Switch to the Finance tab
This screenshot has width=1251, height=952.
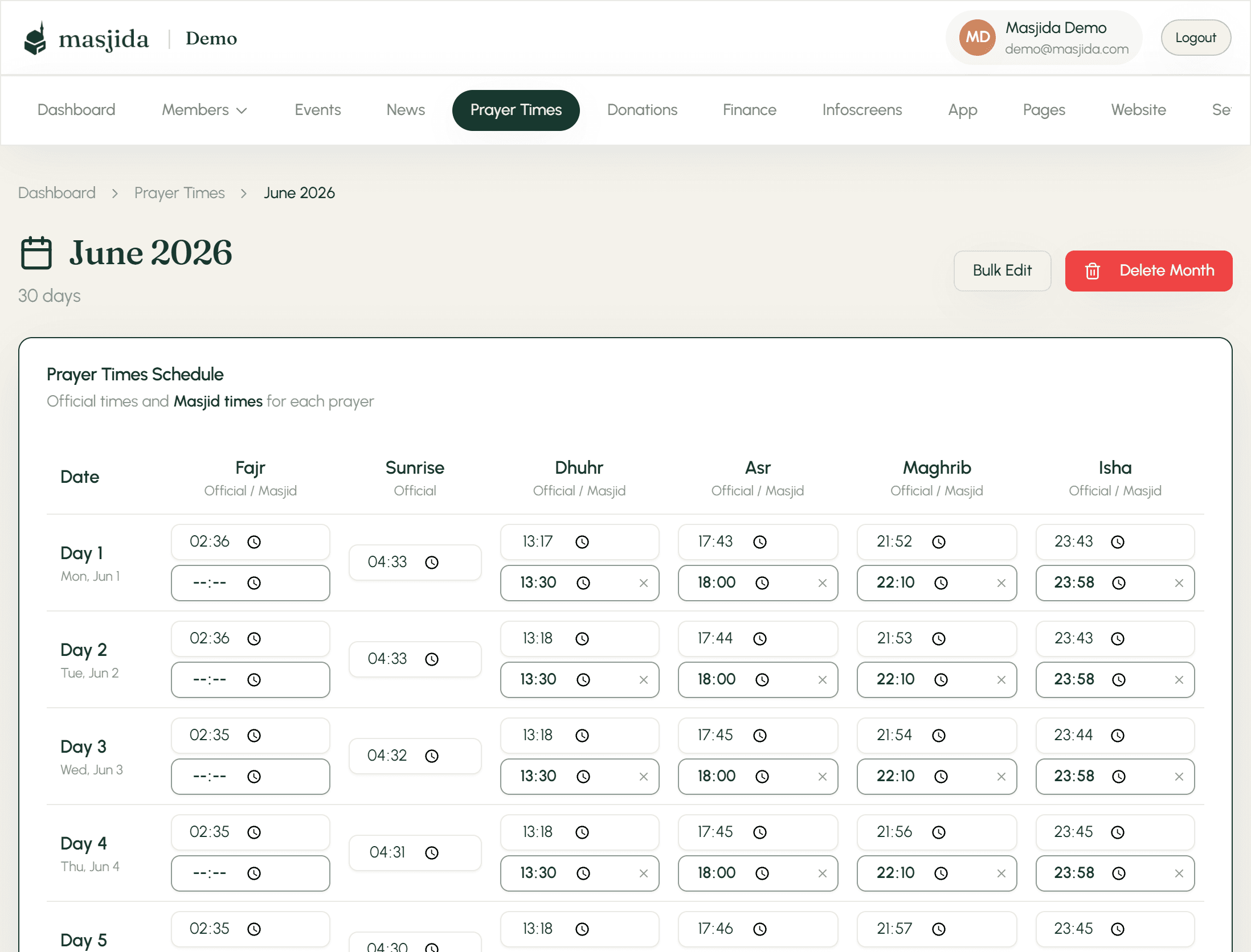[x=750, y=110]
